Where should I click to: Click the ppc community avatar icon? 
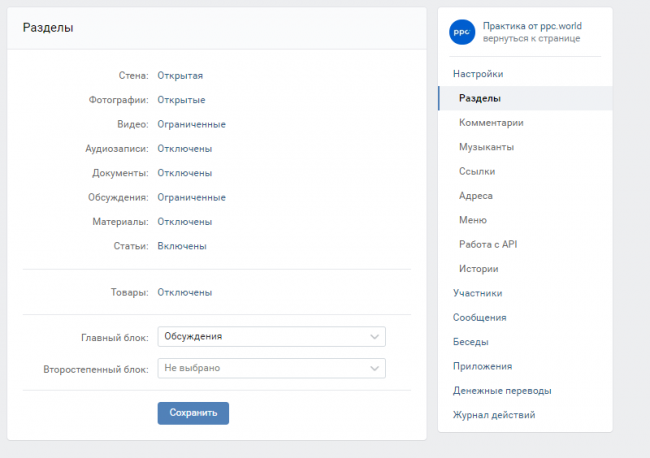[x=461, y=31]
